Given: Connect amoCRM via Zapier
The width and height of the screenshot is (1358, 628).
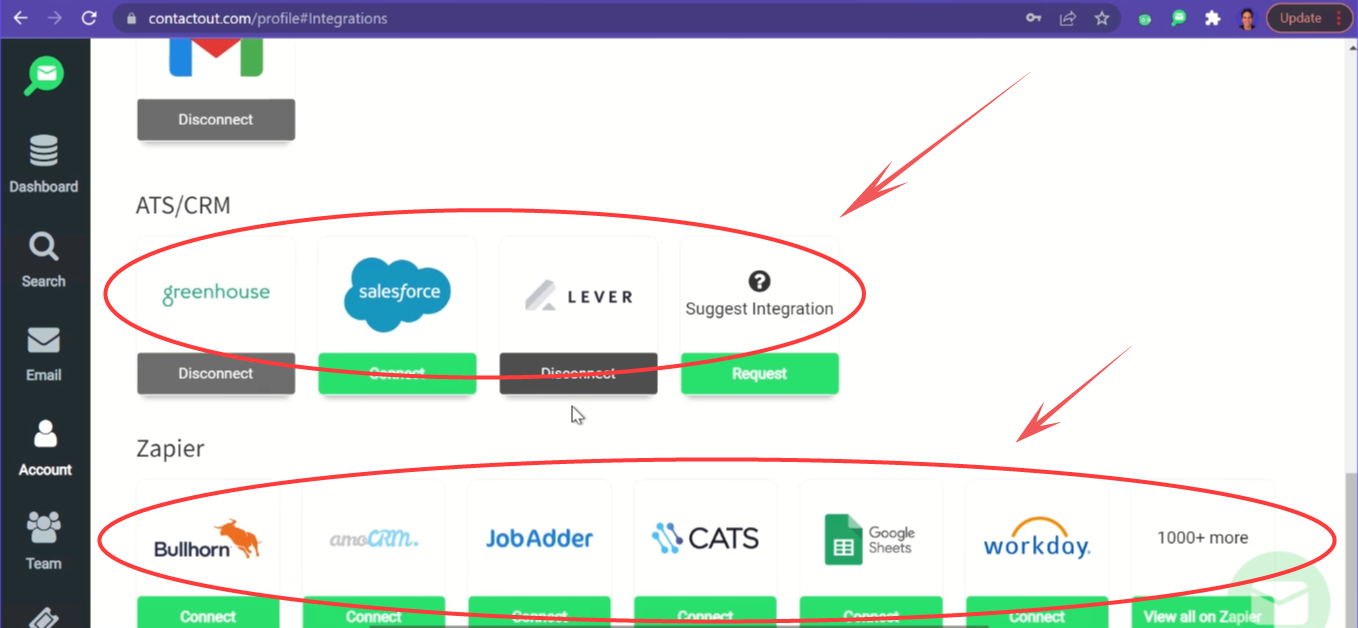Looking at the screenshot, I should coord(374,612).
